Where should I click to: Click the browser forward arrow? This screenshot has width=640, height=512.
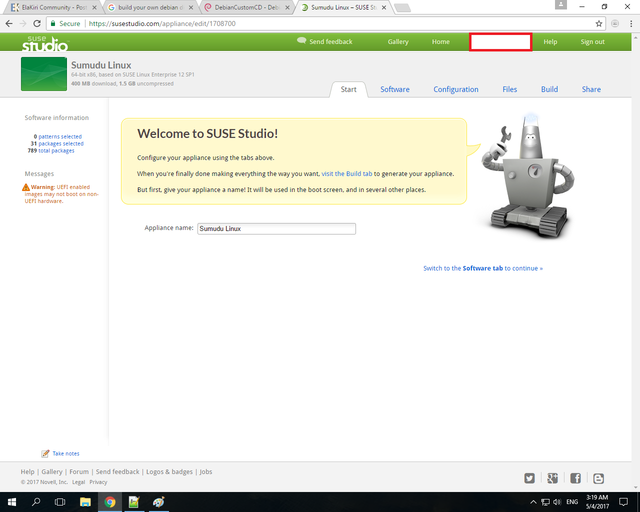point(23,24)
